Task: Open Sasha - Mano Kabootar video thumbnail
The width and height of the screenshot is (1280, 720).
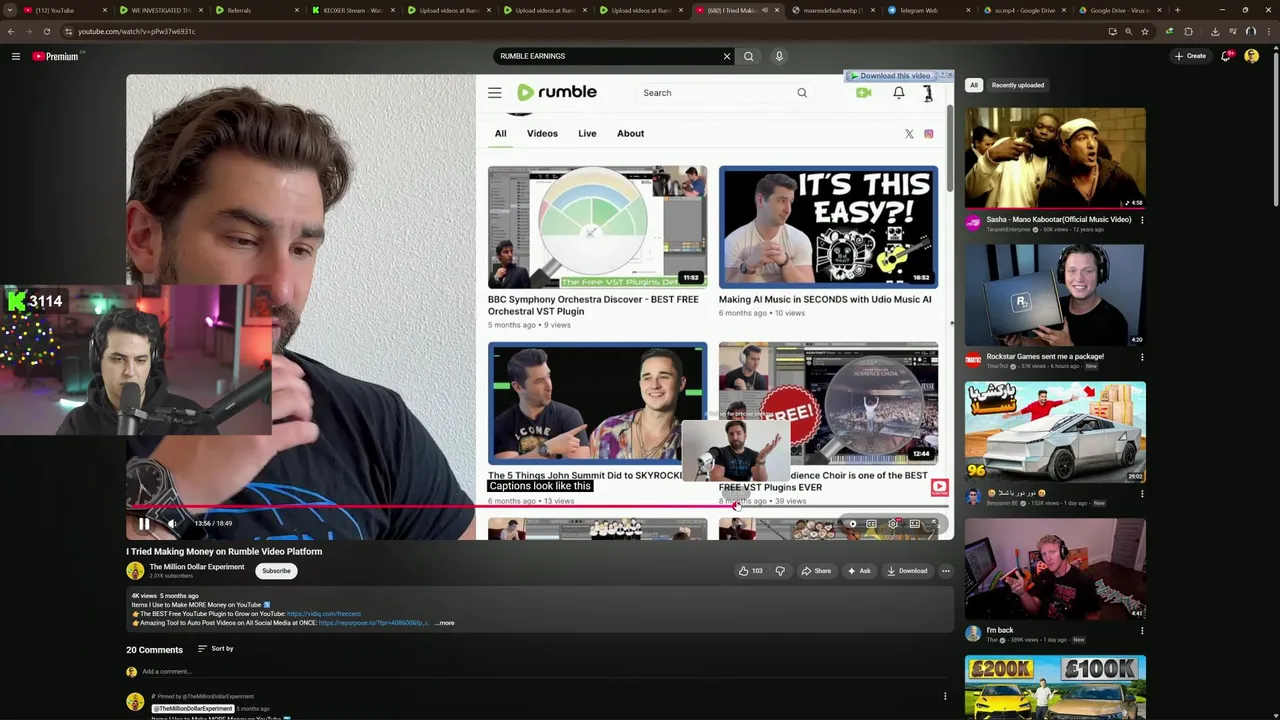Action: pos(1055,159)
